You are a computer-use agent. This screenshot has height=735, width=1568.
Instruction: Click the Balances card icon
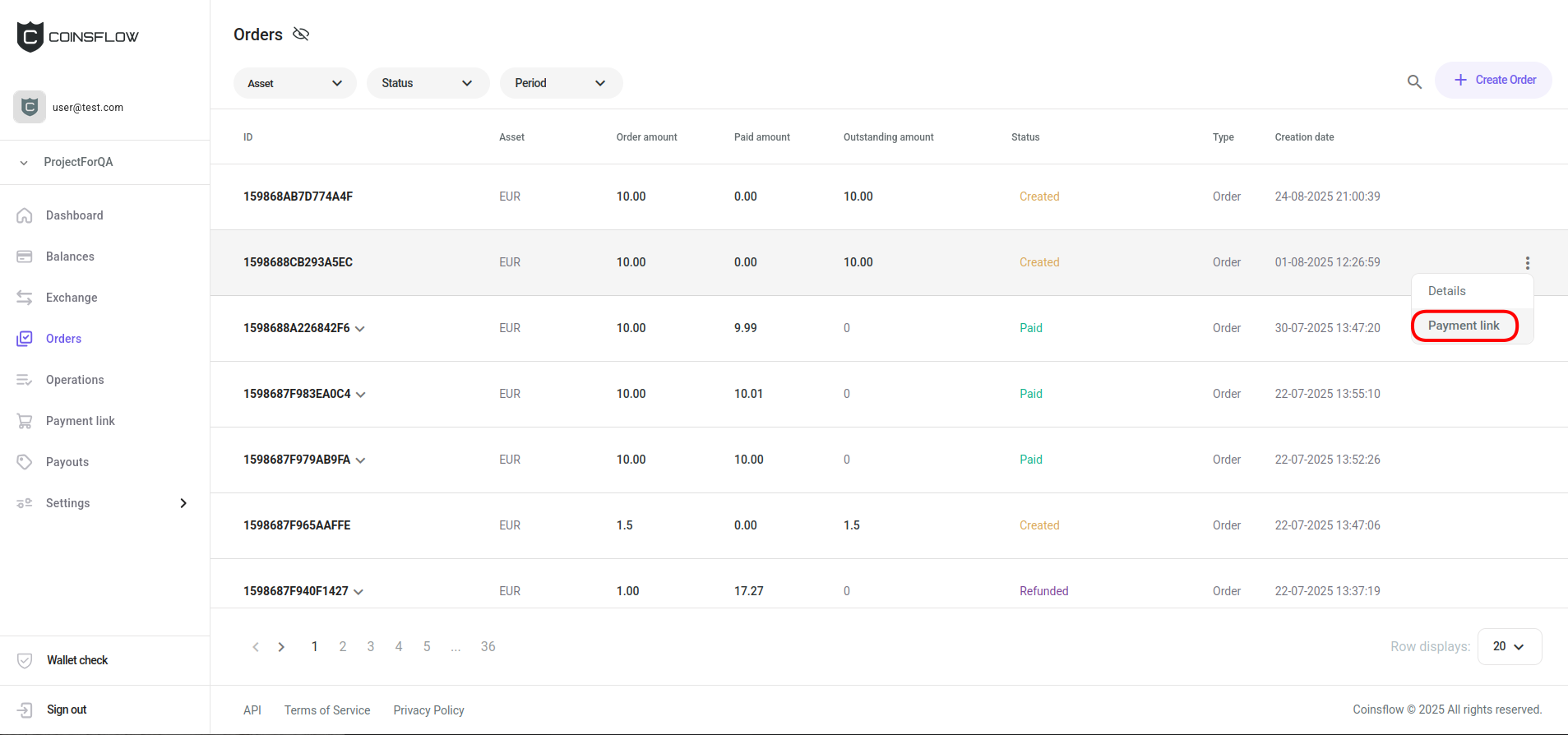tap(25, 257)
